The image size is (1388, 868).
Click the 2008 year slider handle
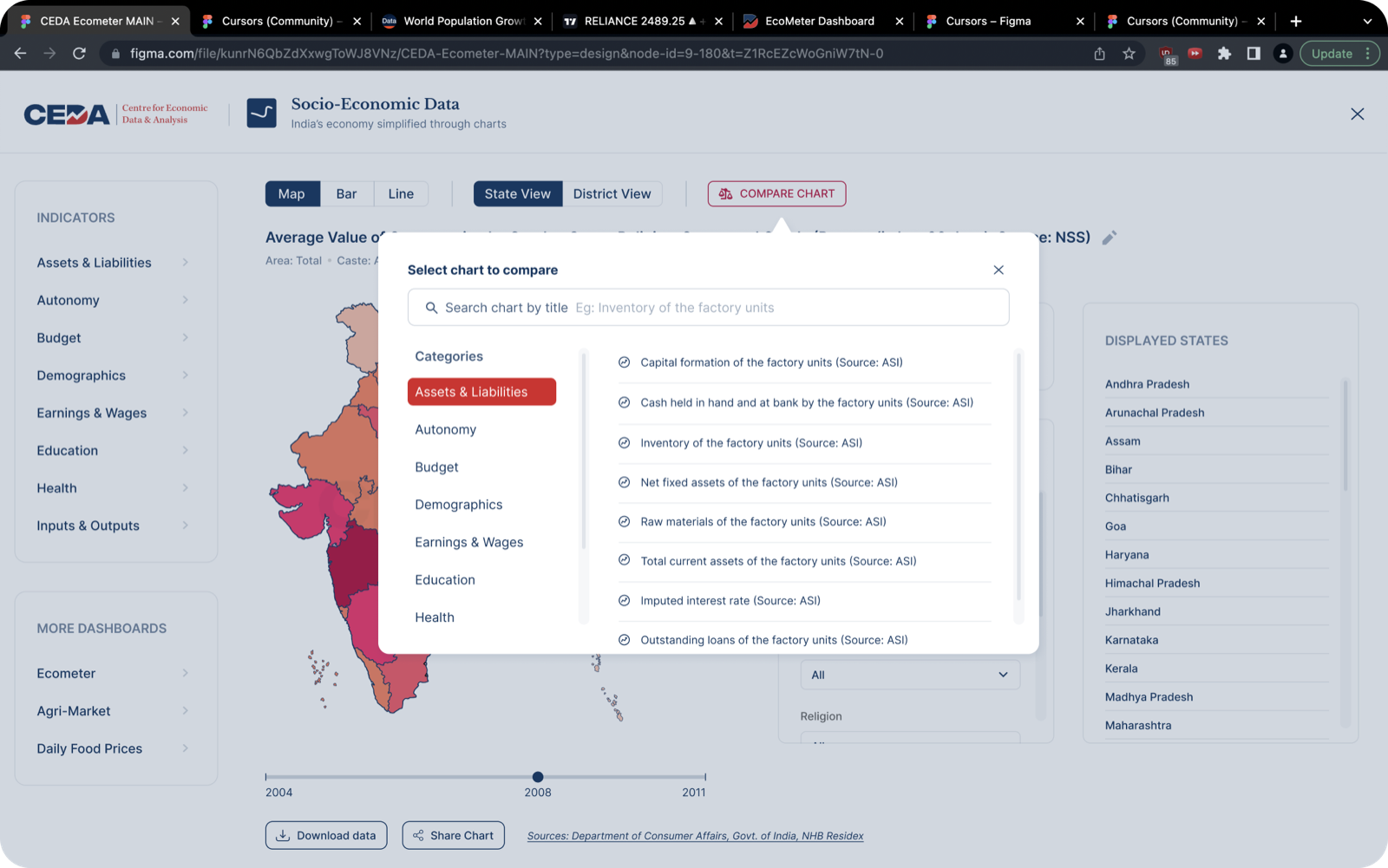538,777
